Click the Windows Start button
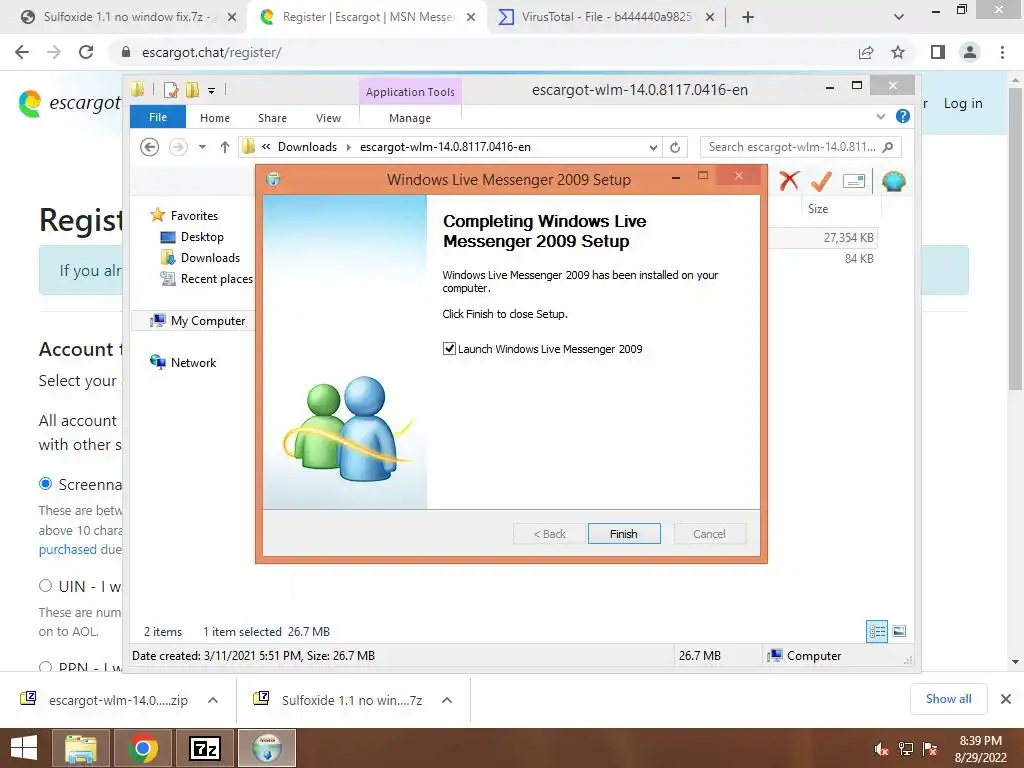The height and width of the screenshot is (768, 1024). click(24, 748)
